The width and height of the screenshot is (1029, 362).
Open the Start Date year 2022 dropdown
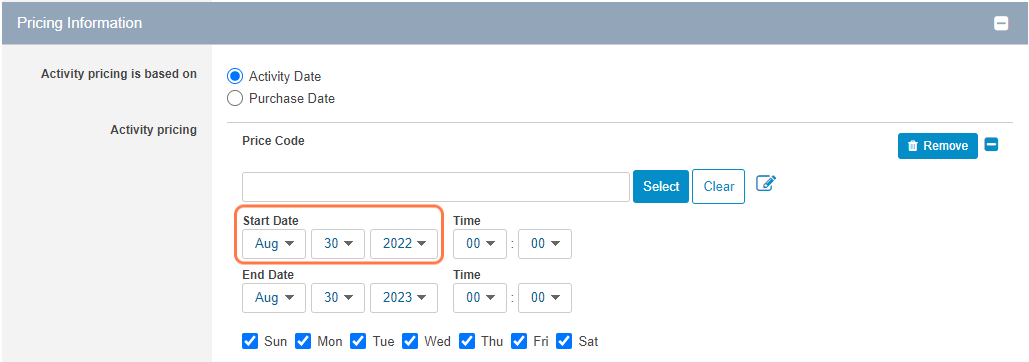[x=404, y=243]
